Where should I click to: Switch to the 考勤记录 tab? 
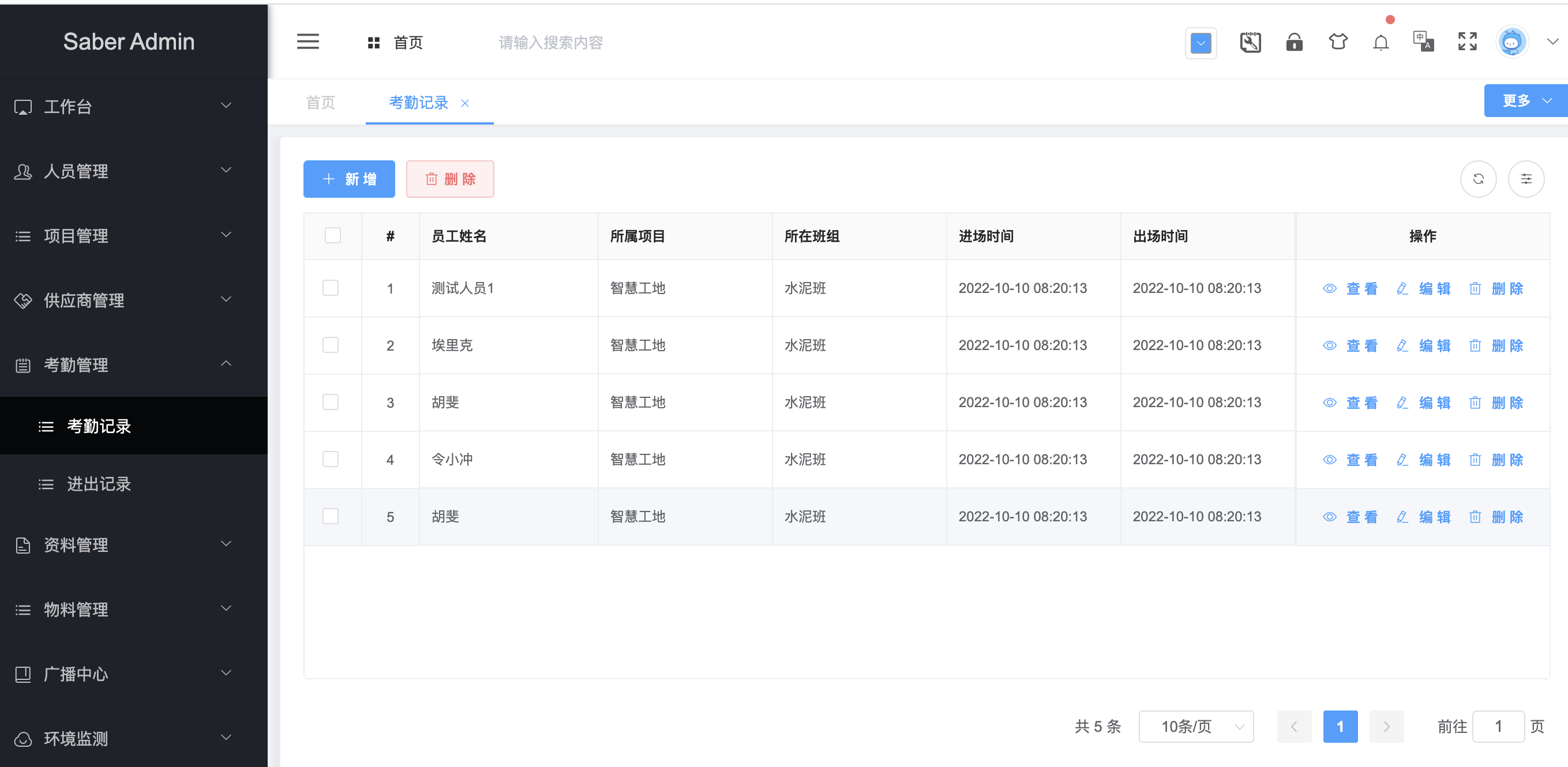click(418, 103)
